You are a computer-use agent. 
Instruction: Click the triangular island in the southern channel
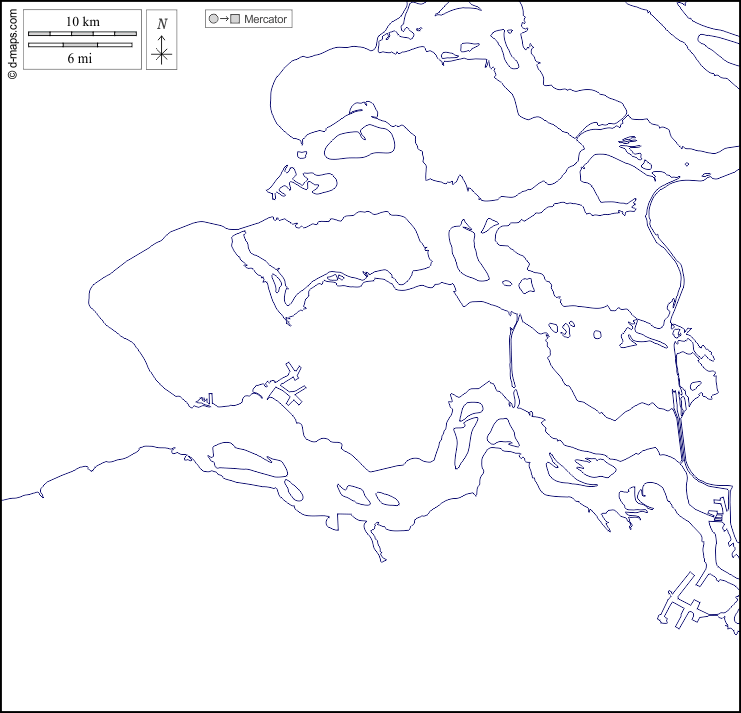501,431
